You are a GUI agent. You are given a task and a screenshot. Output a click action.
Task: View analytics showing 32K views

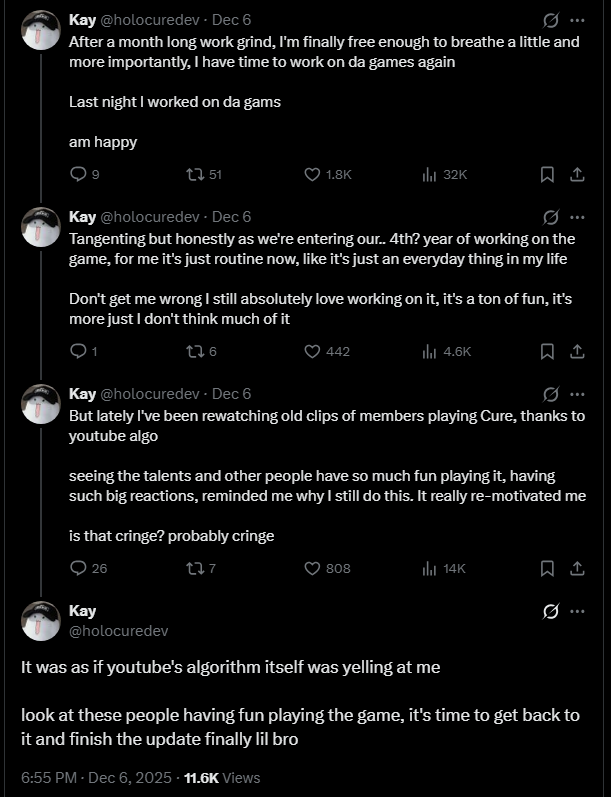pyautogui.click(x=430, y=174)
